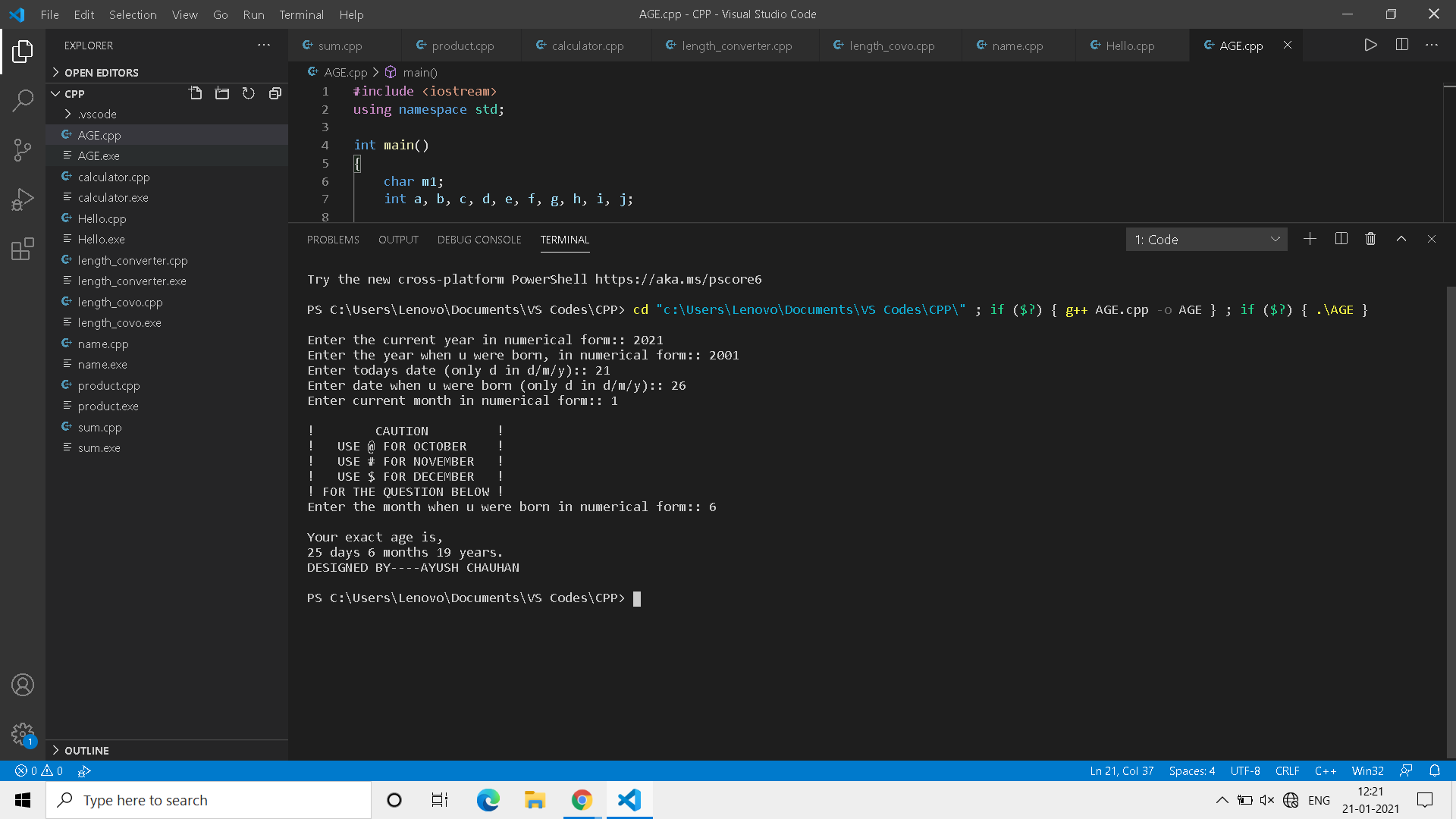
Task: Create a new folder in CPP folder
Action: pos(222,93)
